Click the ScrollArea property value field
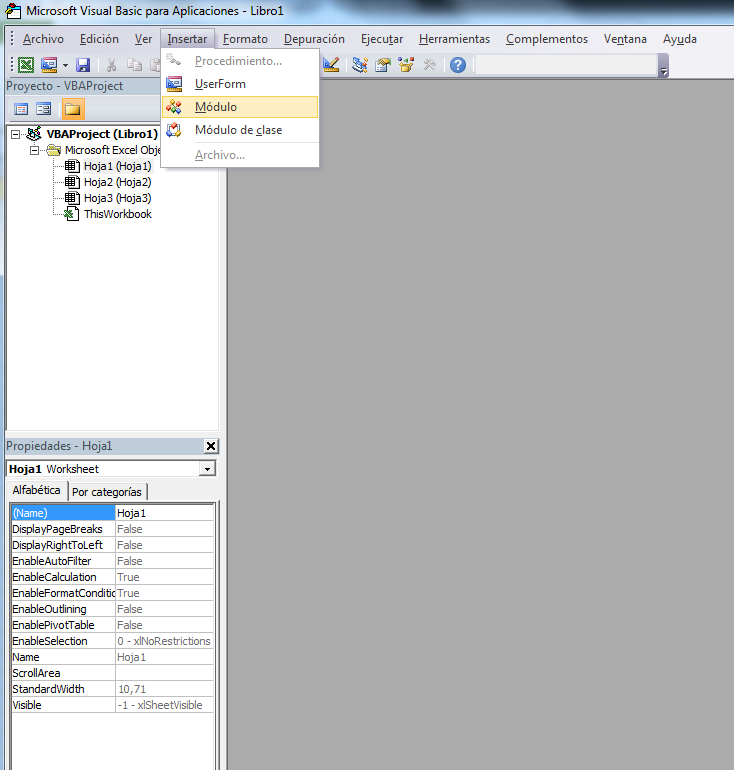This screenshot has width=734, height=770. [x=164, y=673]
